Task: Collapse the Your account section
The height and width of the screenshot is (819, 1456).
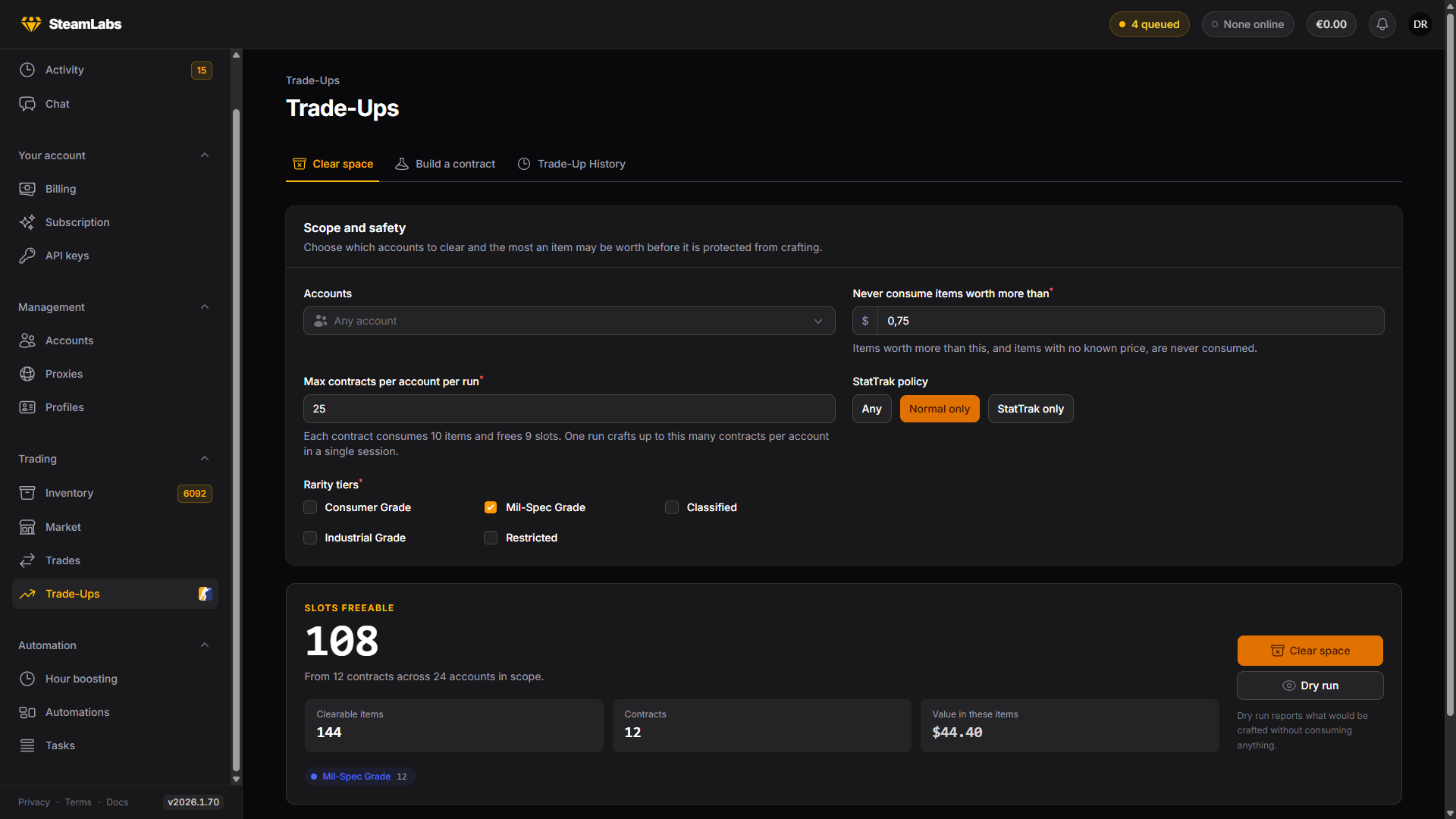Action: pos(205,155)
